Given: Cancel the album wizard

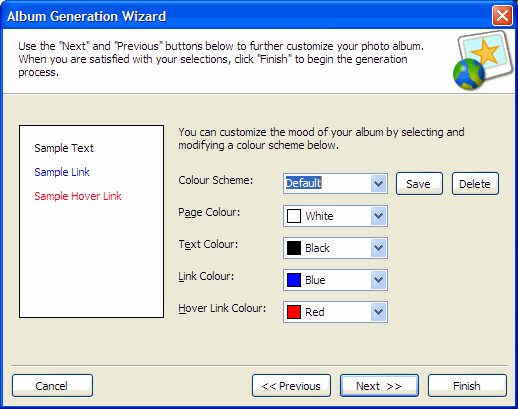Looking at the screenshot, I should tap(52, 386).
